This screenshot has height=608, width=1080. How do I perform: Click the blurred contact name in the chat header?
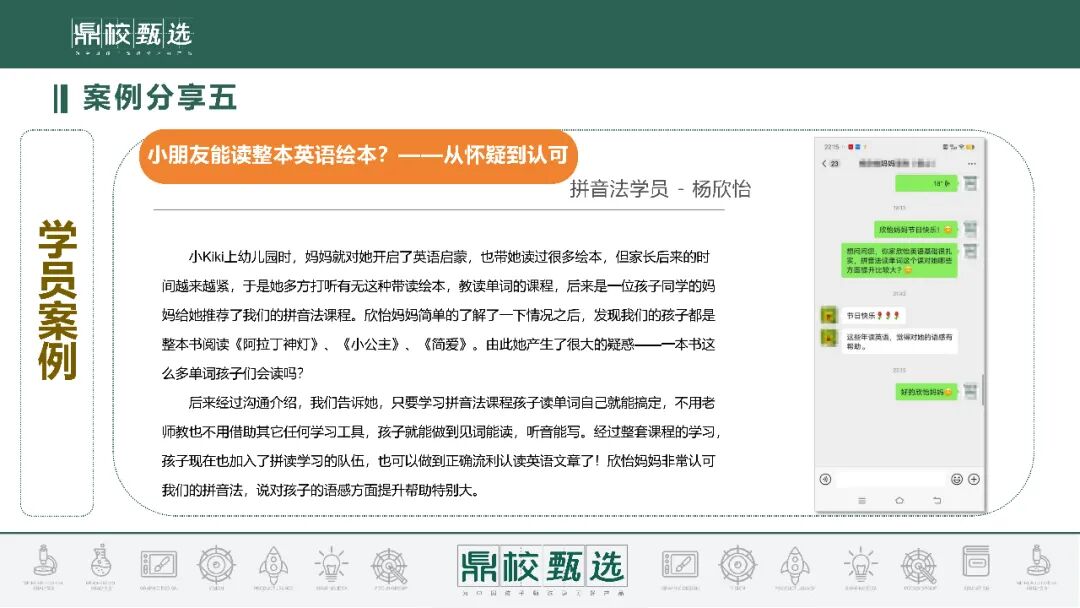click(x=897, y=164)
